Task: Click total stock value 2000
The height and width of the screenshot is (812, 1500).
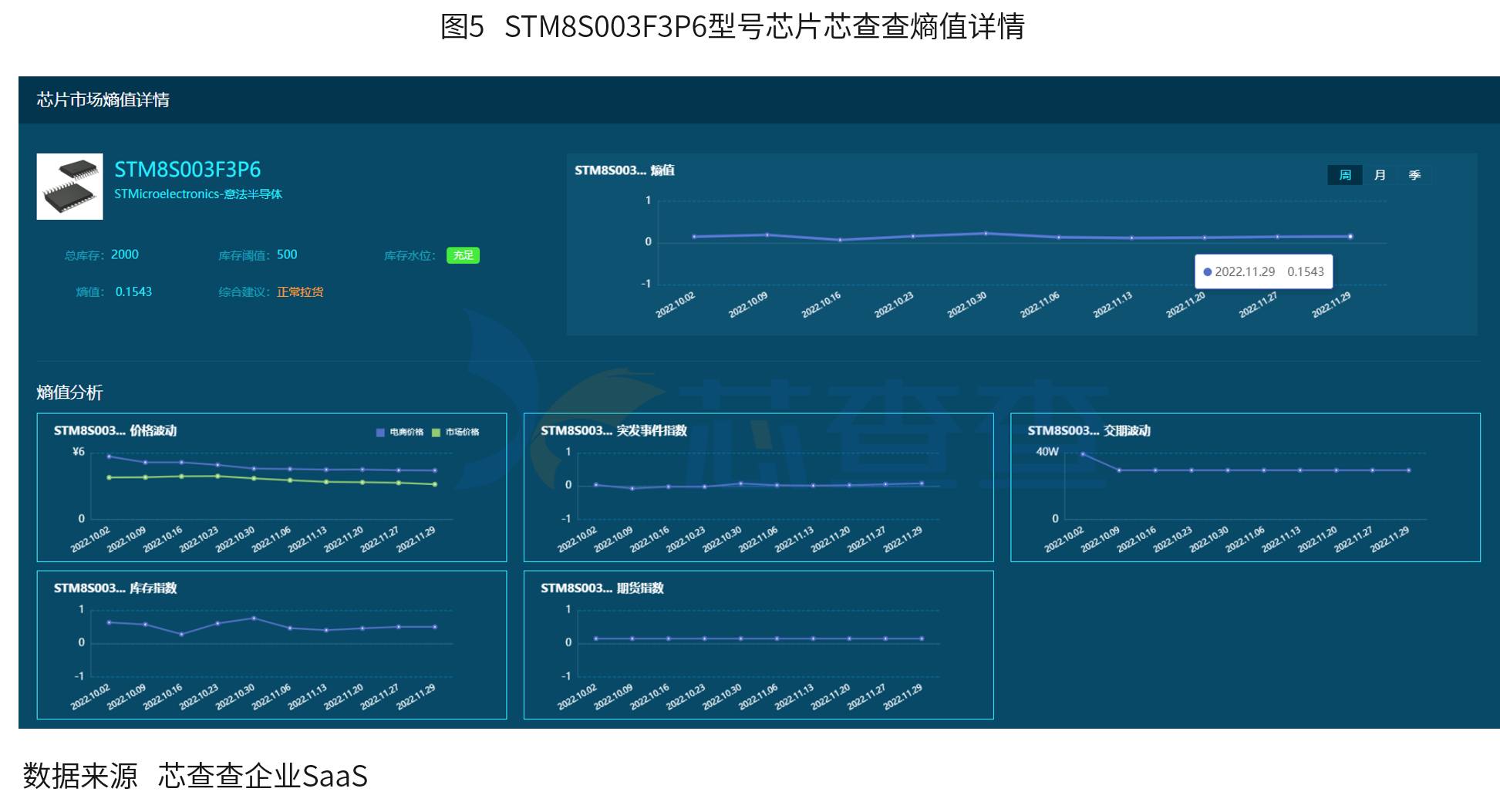Action: (x=125, y=254)
